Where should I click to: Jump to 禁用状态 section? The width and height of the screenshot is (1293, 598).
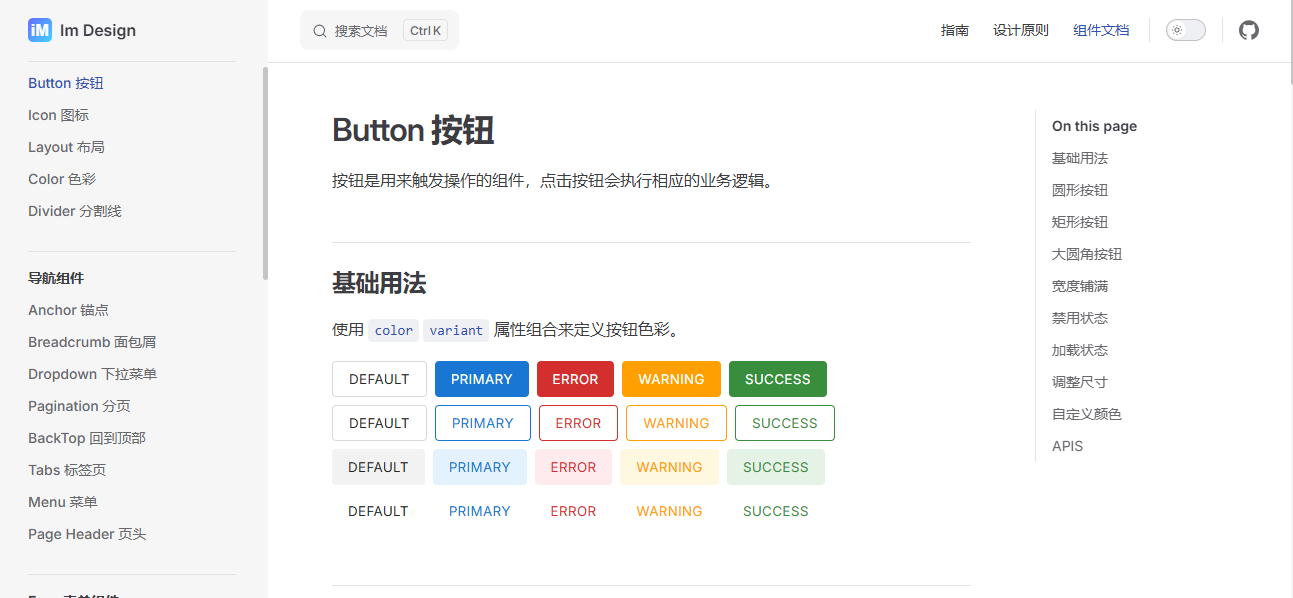click(x=1080, y=318)
